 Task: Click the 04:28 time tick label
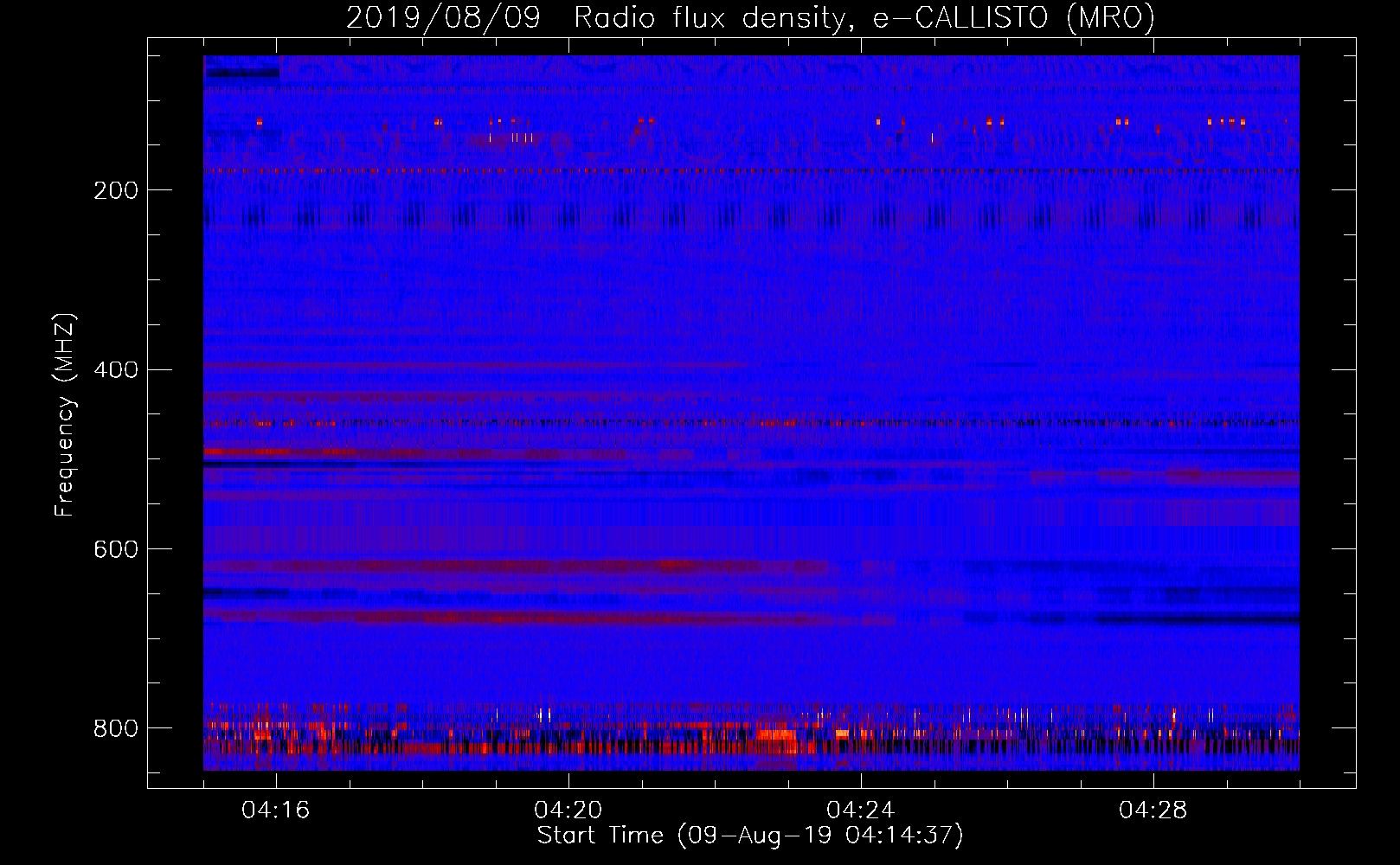click(x=1153, y=811)
